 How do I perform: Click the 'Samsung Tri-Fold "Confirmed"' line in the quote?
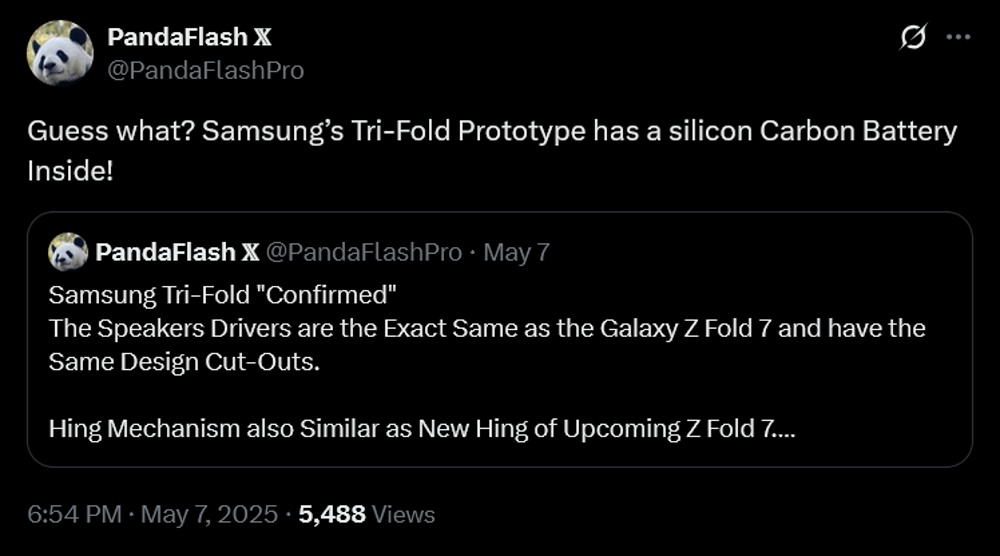[223, 296]
